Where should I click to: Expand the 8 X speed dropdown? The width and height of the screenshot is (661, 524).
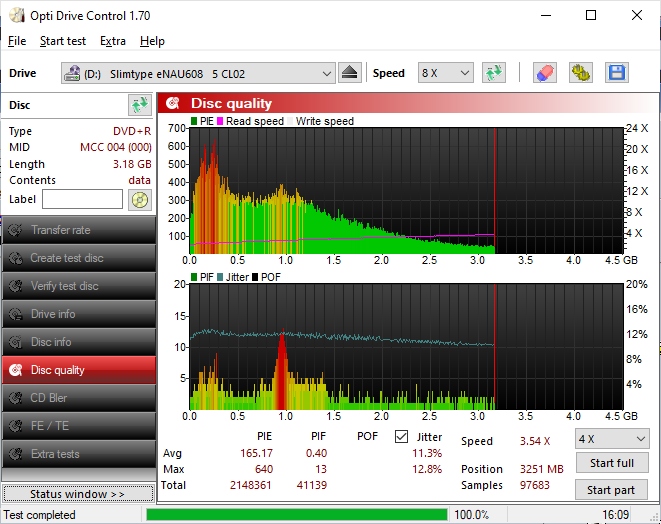[445, 73]
